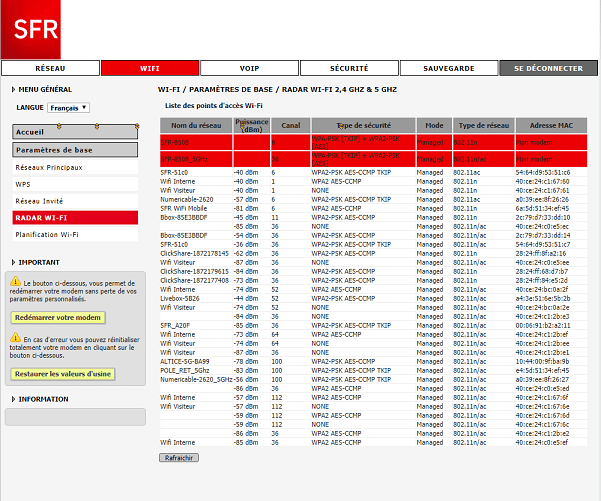Click warning icon beside modem restart notice

[x=15, y=281]
